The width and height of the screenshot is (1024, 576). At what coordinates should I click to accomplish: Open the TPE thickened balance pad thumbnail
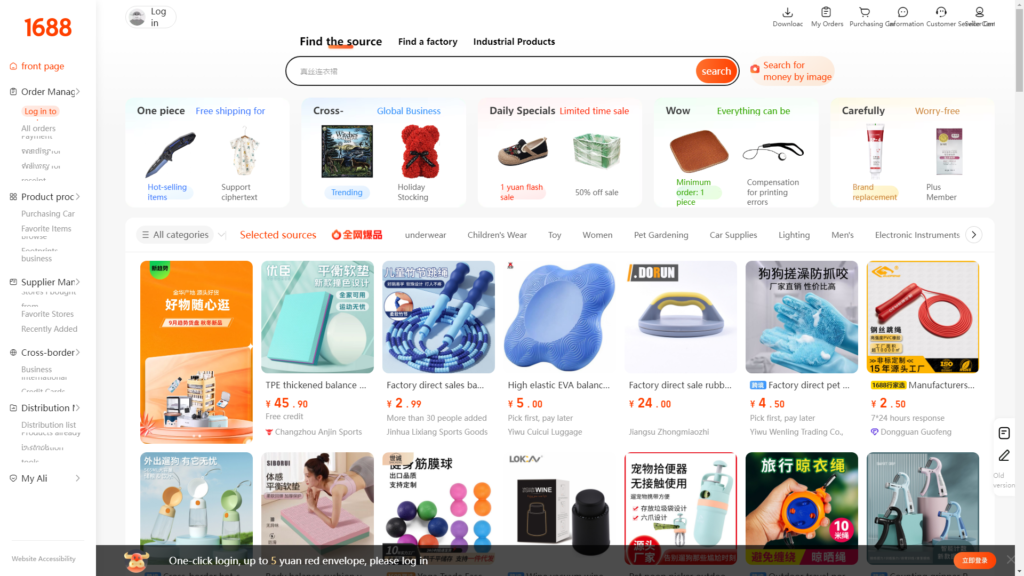click(x=317, y=317)
